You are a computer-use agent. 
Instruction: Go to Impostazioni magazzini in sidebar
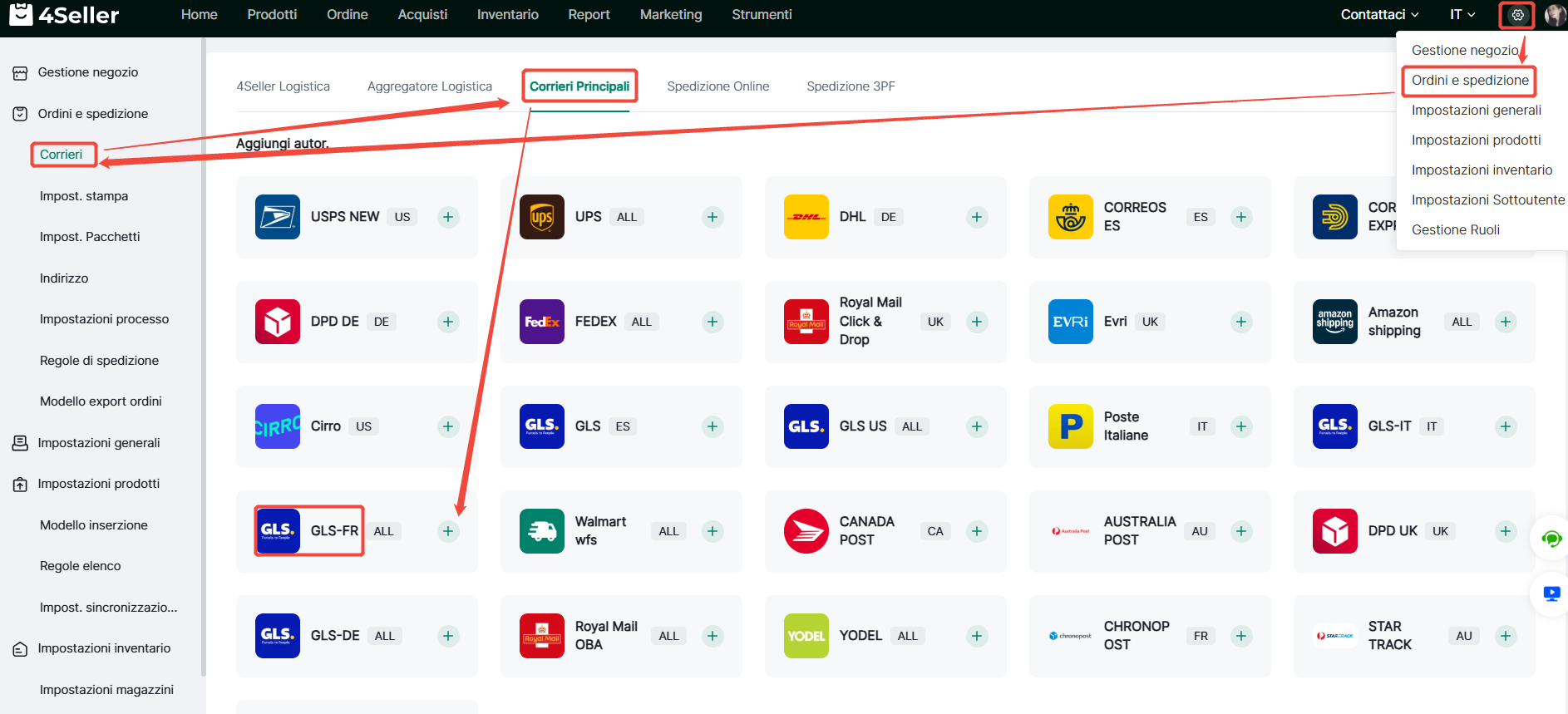coord(106,690)
